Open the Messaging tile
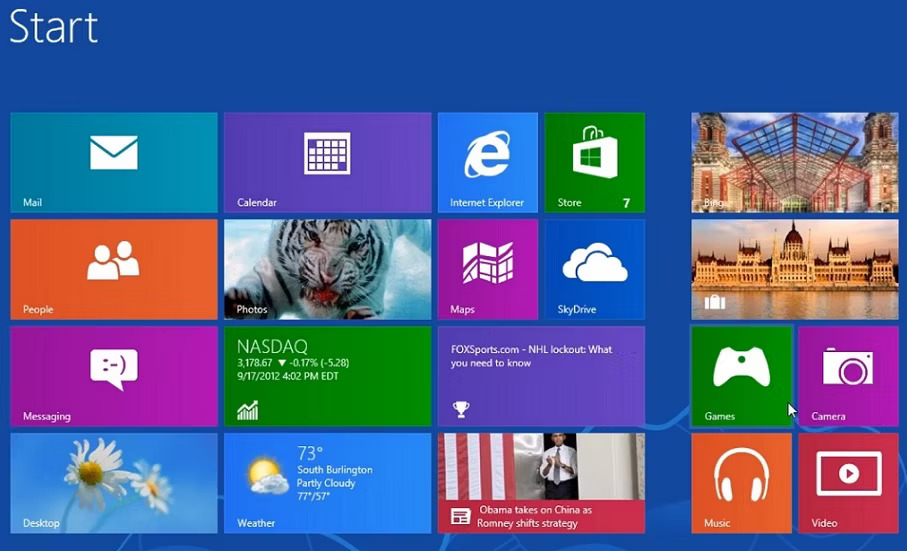The height and width of the screenshot is (551, 907). (x=113, y=376)
